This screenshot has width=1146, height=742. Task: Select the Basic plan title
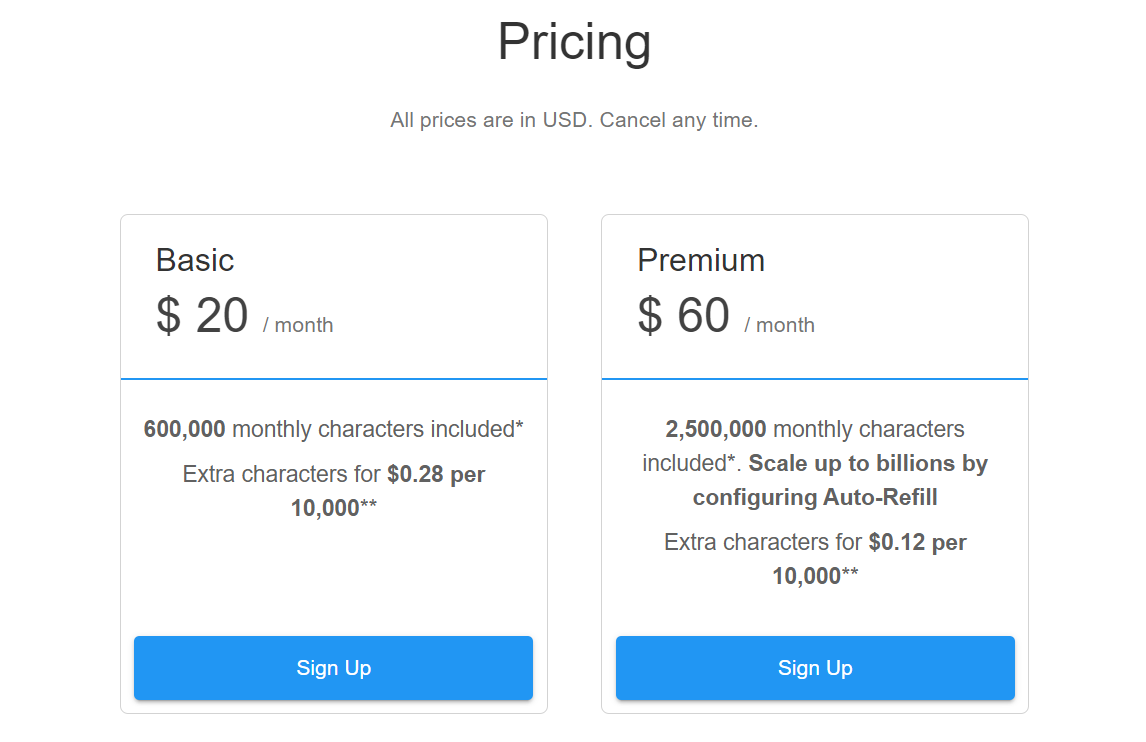click(x=195, y=260)
